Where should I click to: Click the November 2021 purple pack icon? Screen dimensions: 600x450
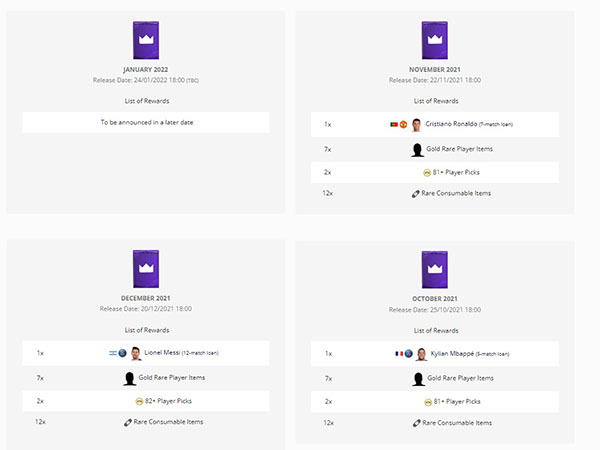pyautogui.click(x=435, y=40)
